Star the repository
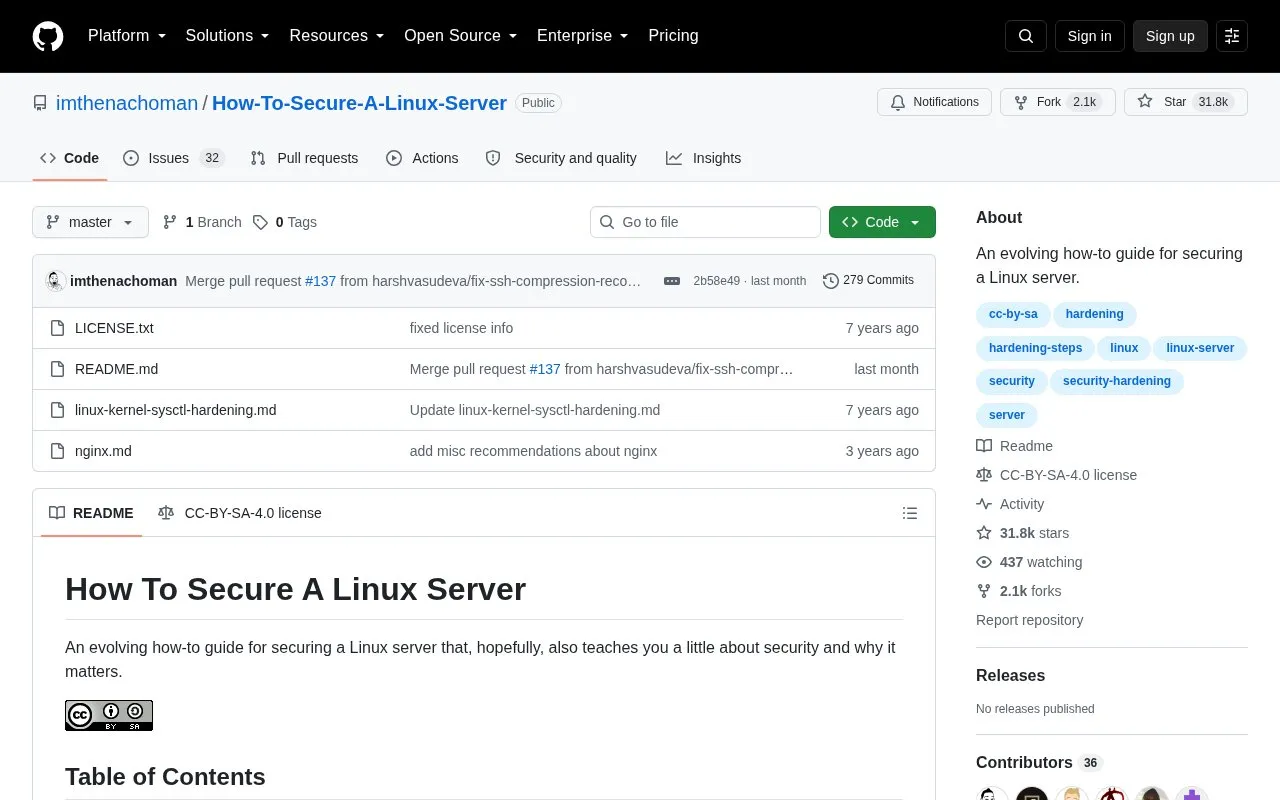Image resolution: width=1280 pixels, height=800 pixels. pyautogui.click(x=1186, y=102)
